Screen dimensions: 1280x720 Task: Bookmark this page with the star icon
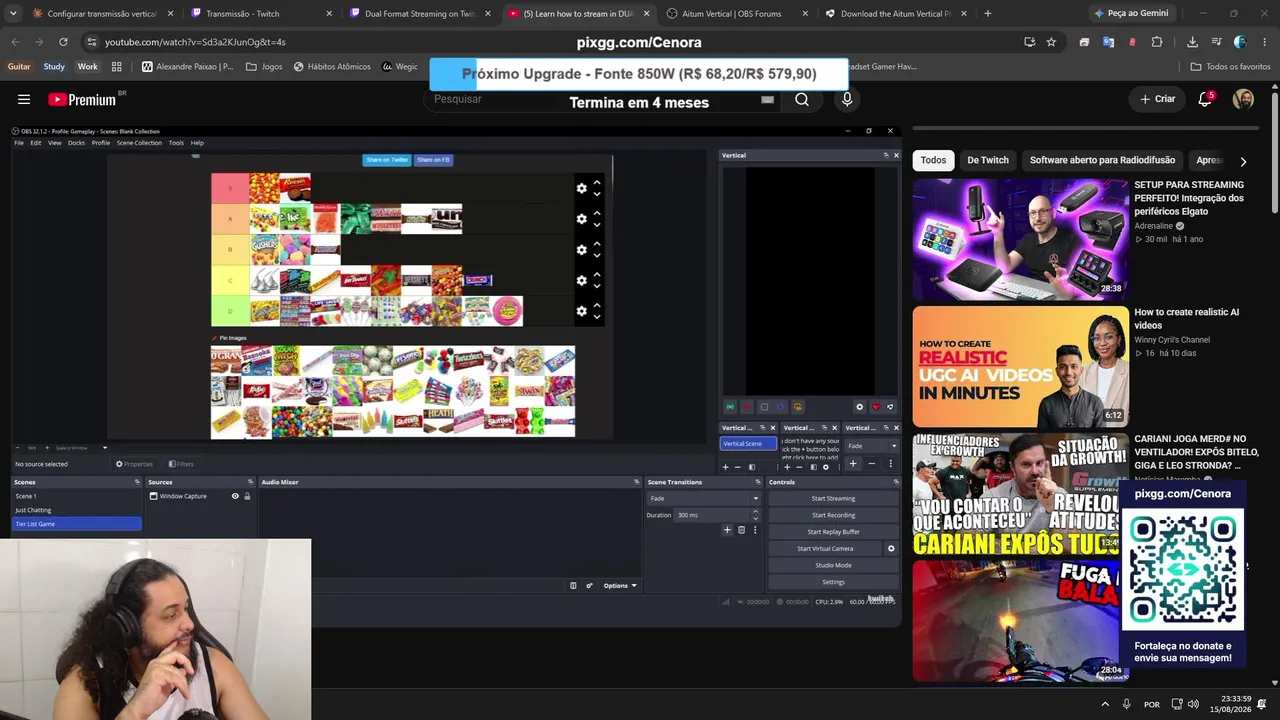1051,42
